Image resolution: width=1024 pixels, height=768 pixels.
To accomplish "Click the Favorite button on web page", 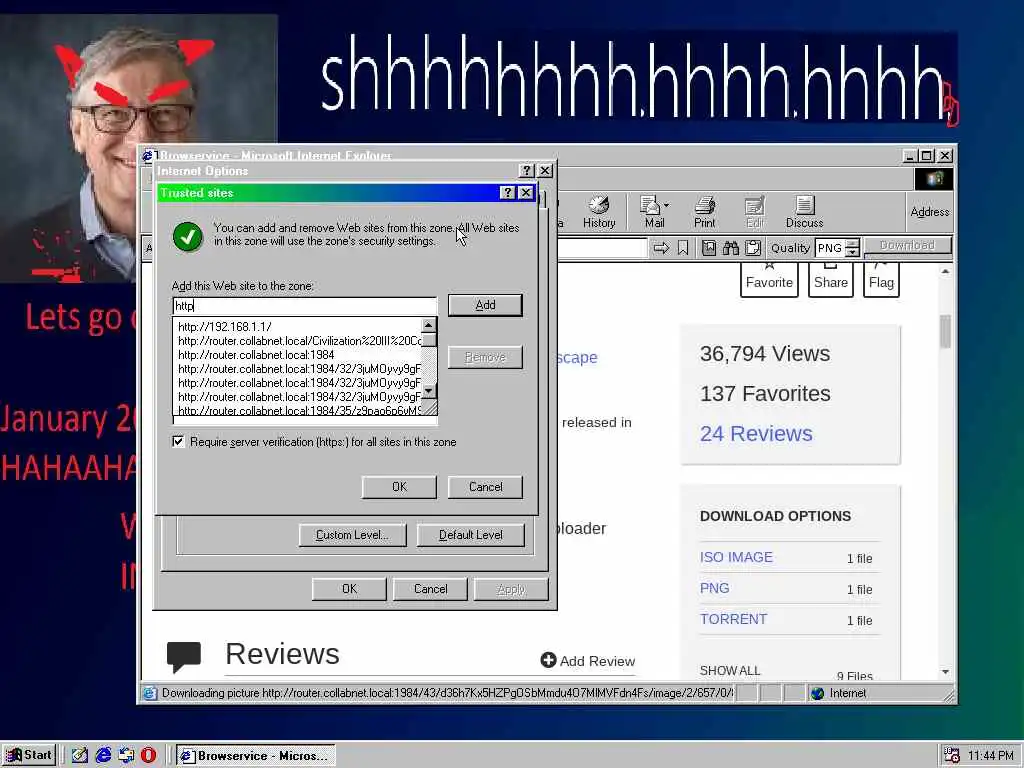I will click(x=769, y=280).
